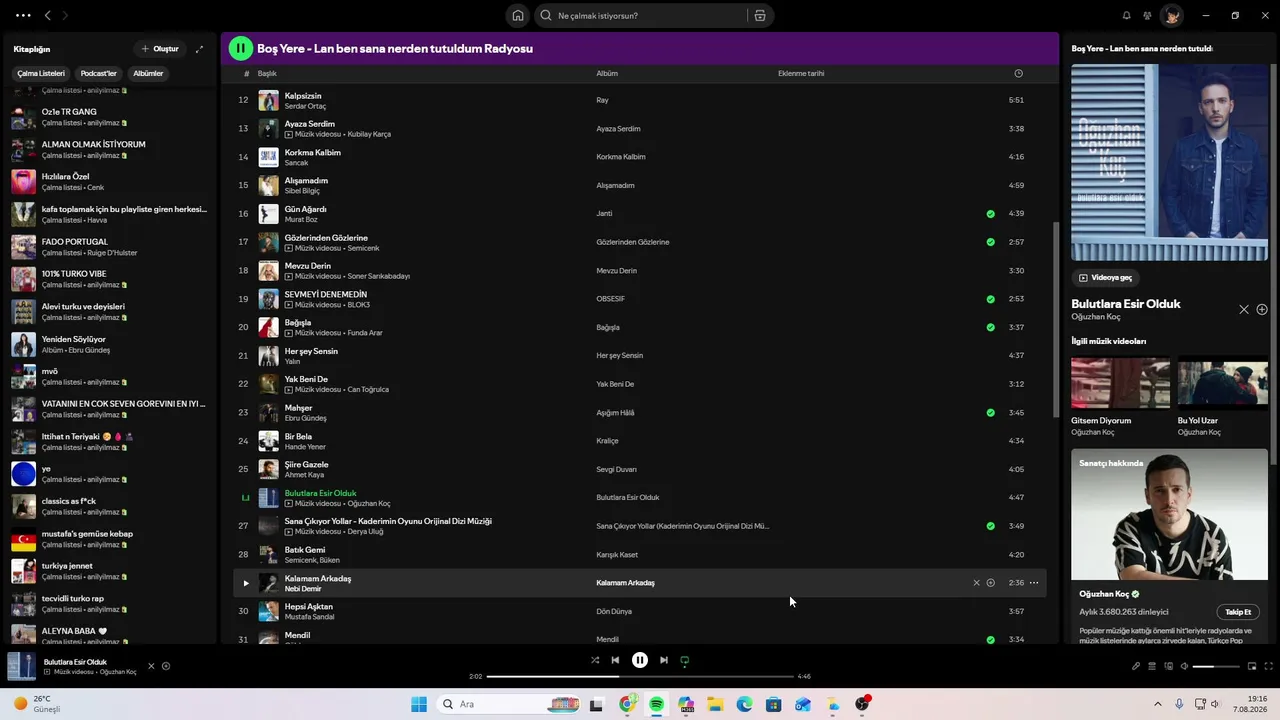
Task: Open File Explorer from the taskbar
Action: click(x=715, y=704)
